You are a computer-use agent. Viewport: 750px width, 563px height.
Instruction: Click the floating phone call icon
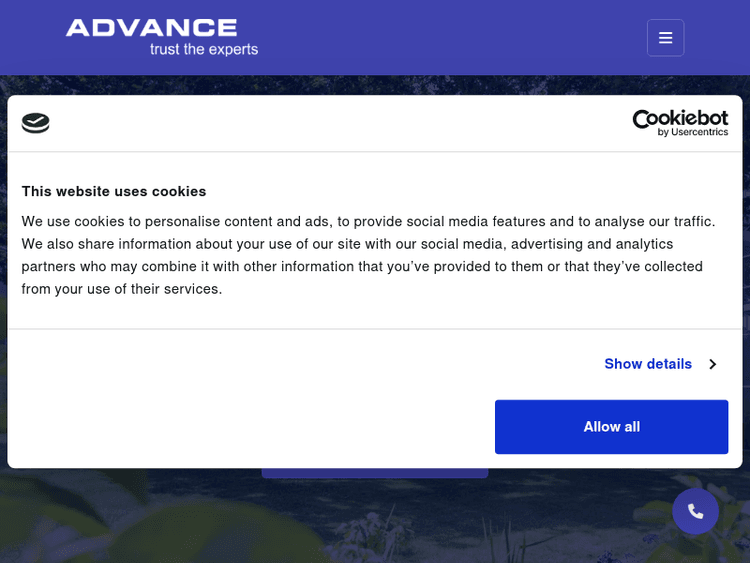pyautogui.click(x=695, y=511)
